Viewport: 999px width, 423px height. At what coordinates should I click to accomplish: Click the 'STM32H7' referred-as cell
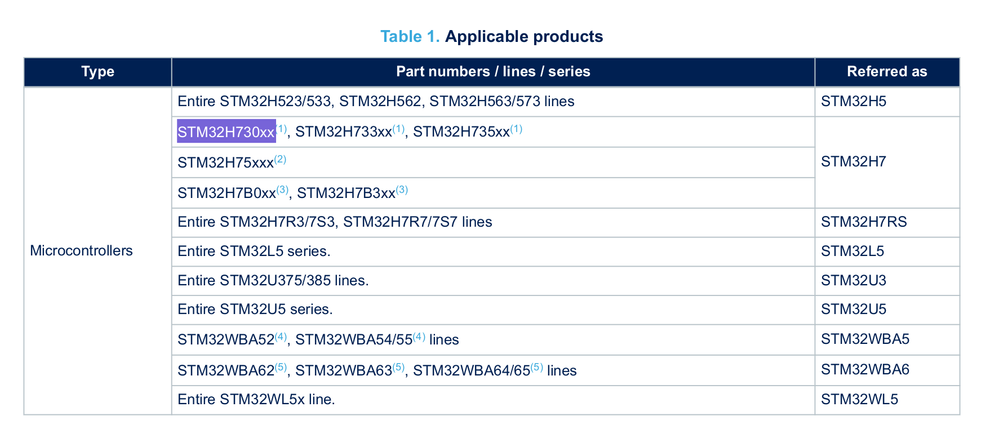click(x=887, y=162)
